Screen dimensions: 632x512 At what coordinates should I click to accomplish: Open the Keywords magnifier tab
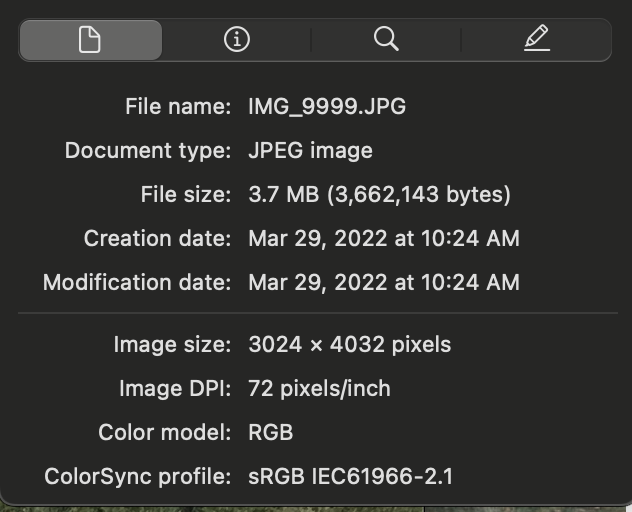point(386,40)
